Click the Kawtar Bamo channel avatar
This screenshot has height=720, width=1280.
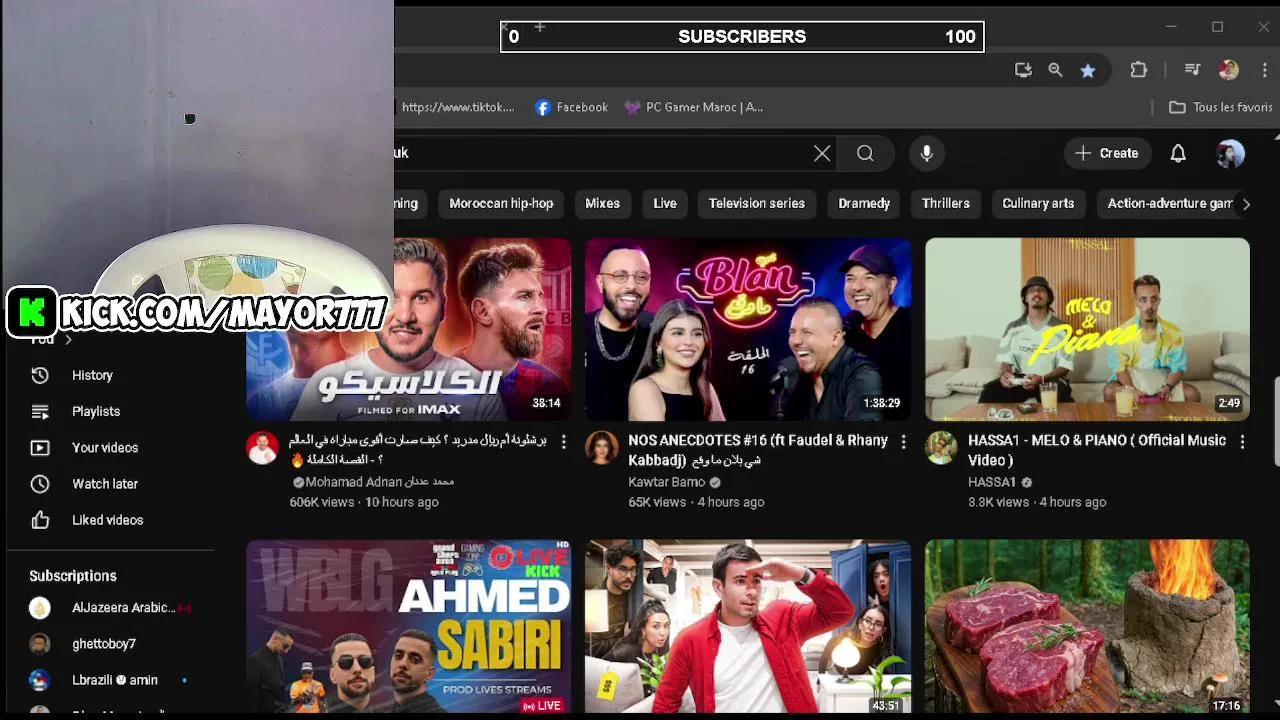point(602,448)
